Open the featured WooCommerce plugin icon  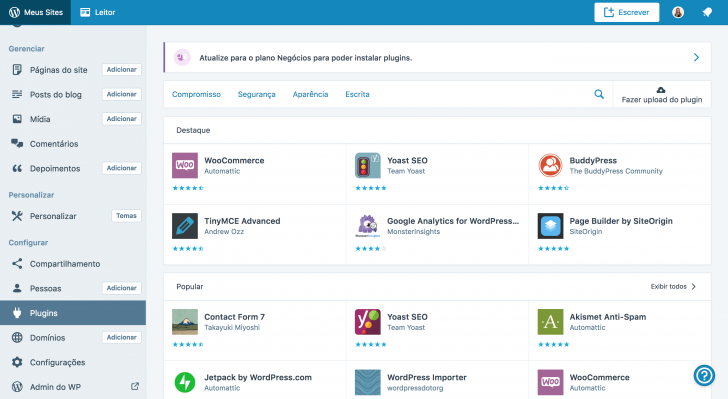(x=185, y=165)
